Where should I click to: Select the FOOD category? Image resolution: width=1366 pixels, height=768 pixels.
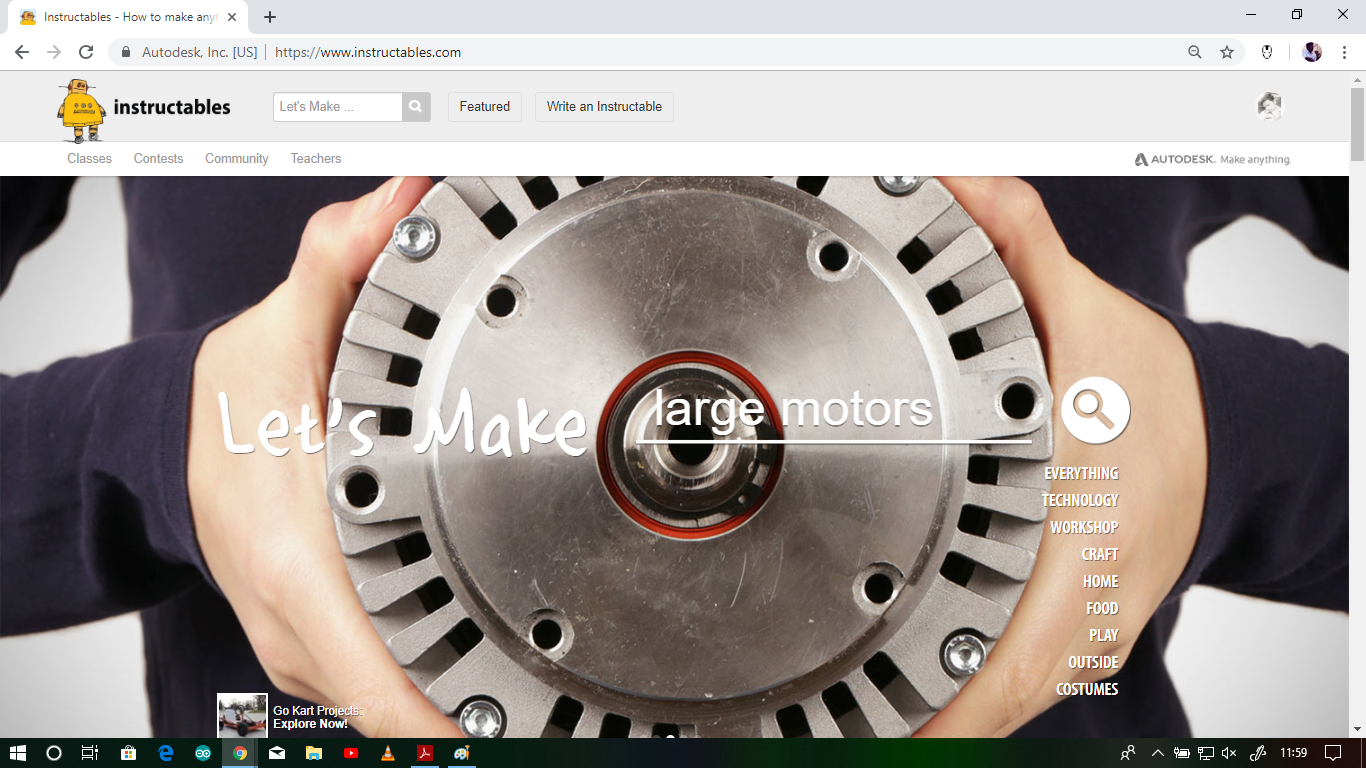click(x=1102, y=608)
